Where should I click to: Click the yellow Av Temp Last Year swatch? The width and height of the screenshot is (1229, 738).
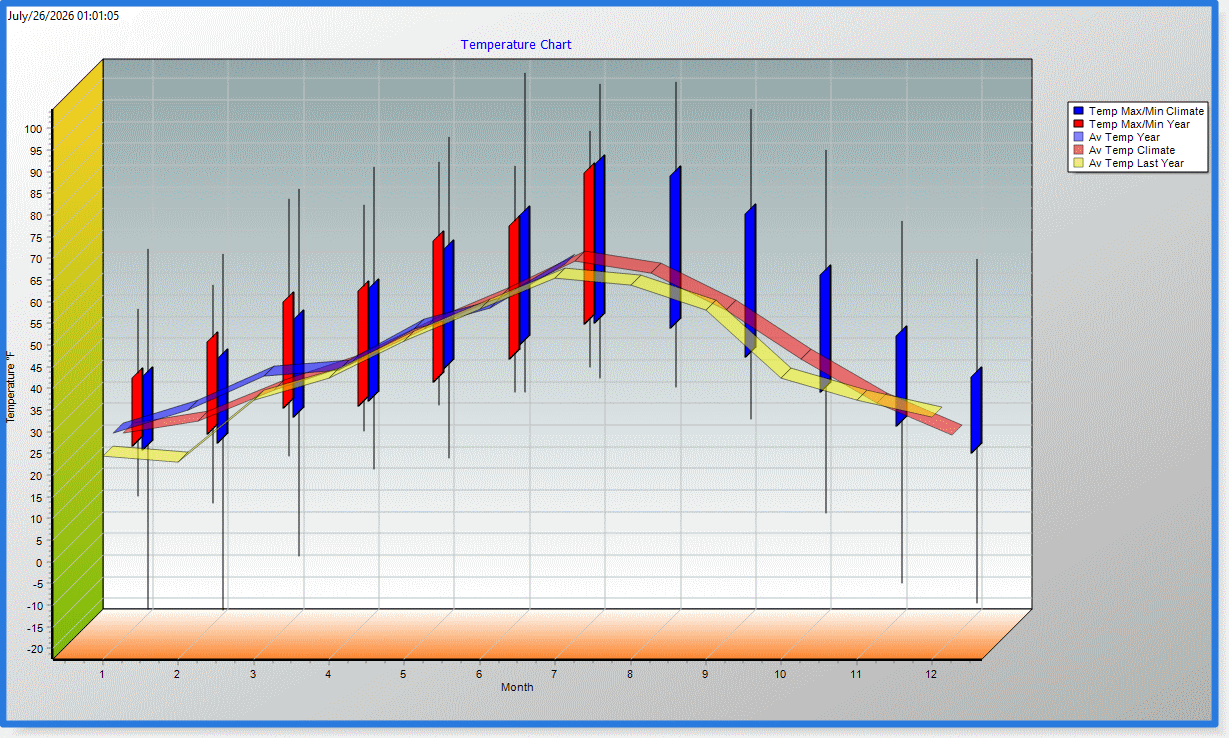[x=1079, y=163]
